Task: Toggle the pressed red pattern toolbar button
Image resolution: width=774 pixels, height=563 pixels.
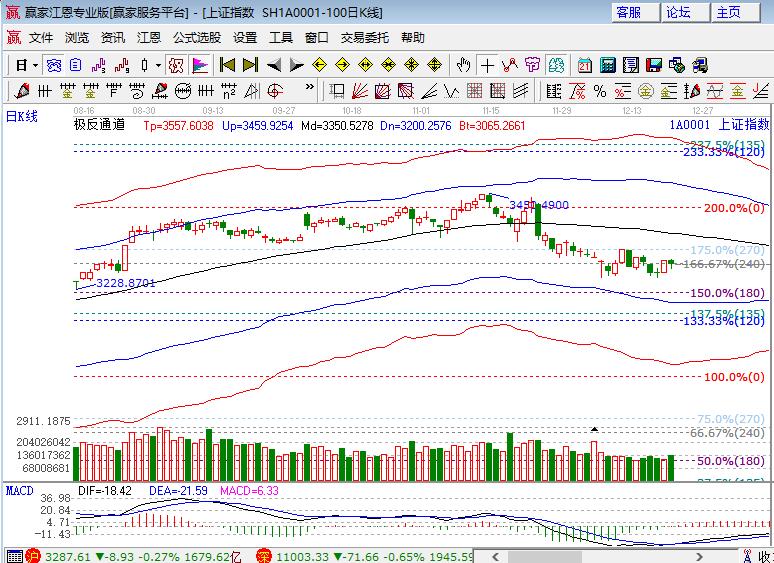Action: [176, 65]
